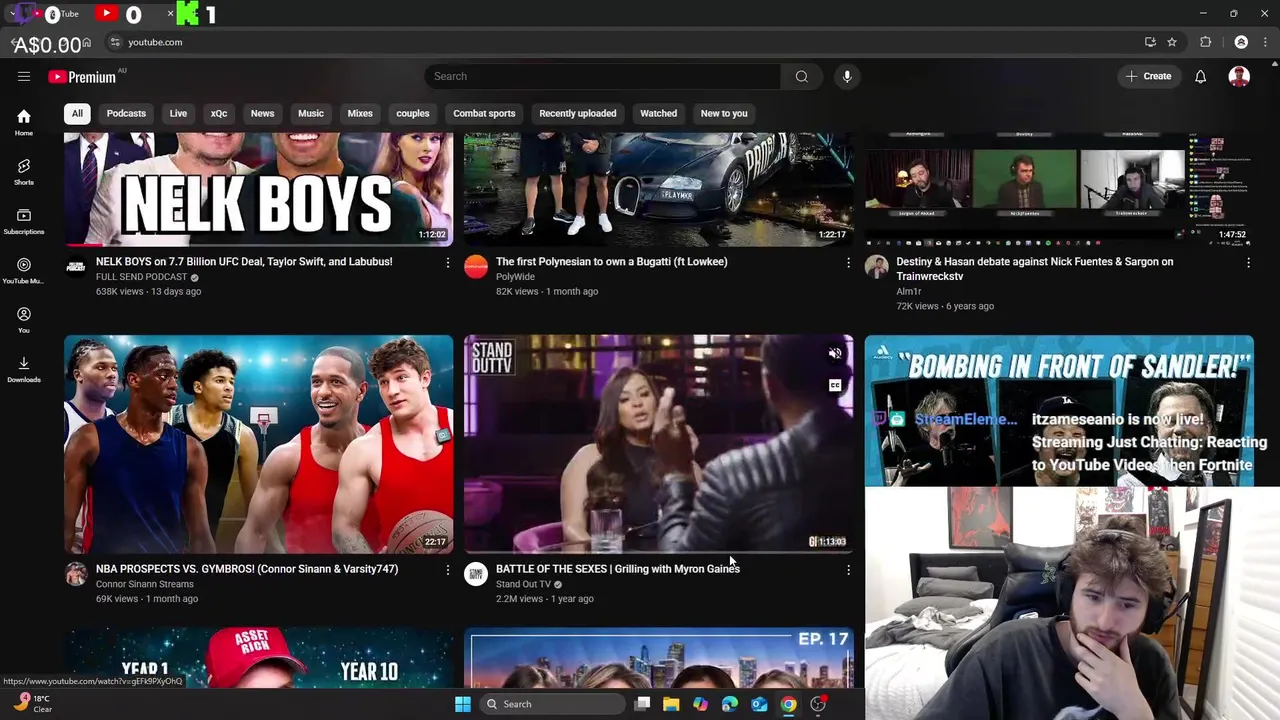This screenshot has height=720, width=1280.
Task: Select the New to you filter chip
Action: pyautogui.click(x=724, y=113)
